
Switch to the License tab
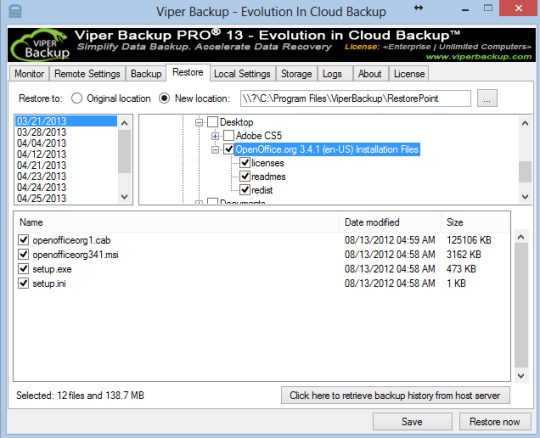tap(409, 74)
